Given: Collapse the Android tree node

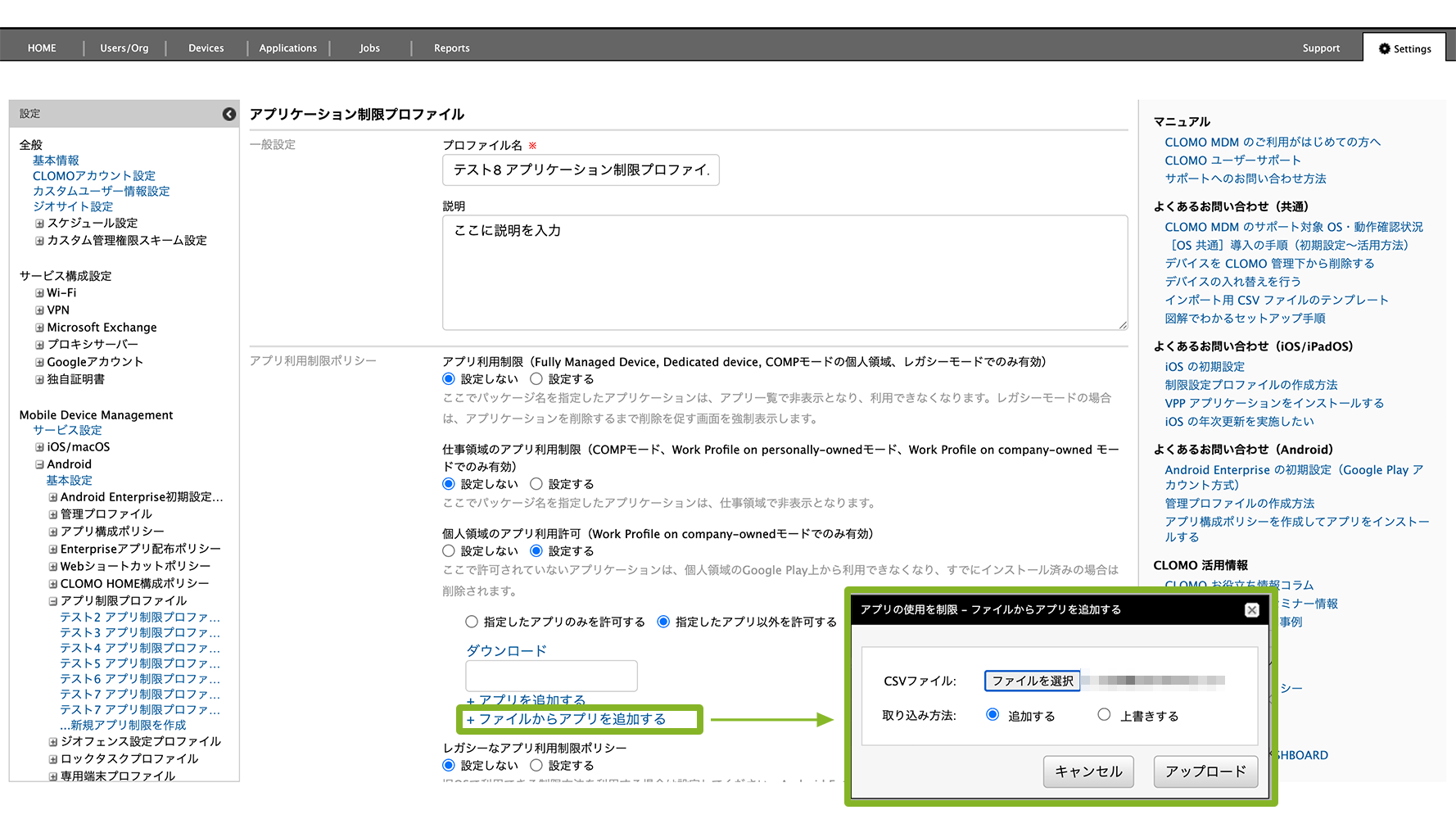Looking at the screenshot, I should (x=39, y=464).
